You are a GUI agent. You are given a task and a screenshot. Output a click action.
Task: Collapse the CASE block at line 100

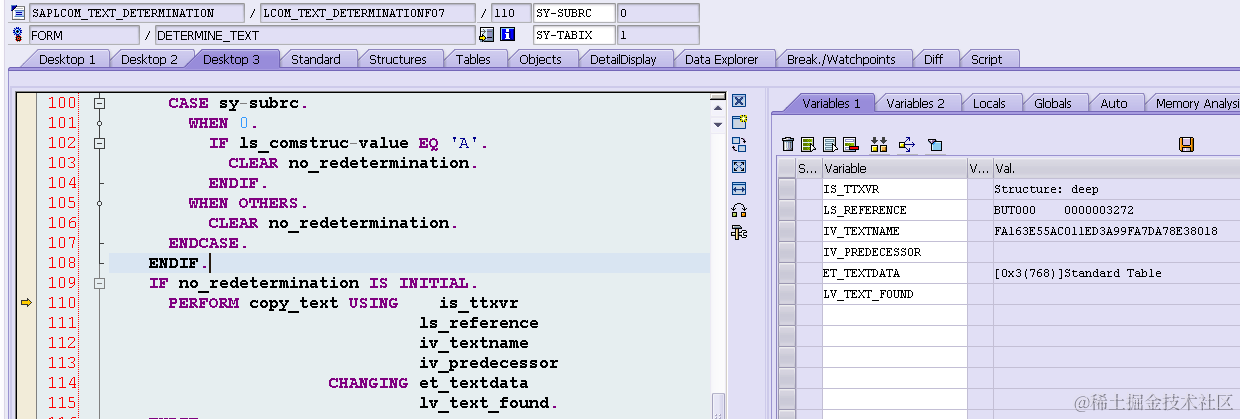click(99, 103)
